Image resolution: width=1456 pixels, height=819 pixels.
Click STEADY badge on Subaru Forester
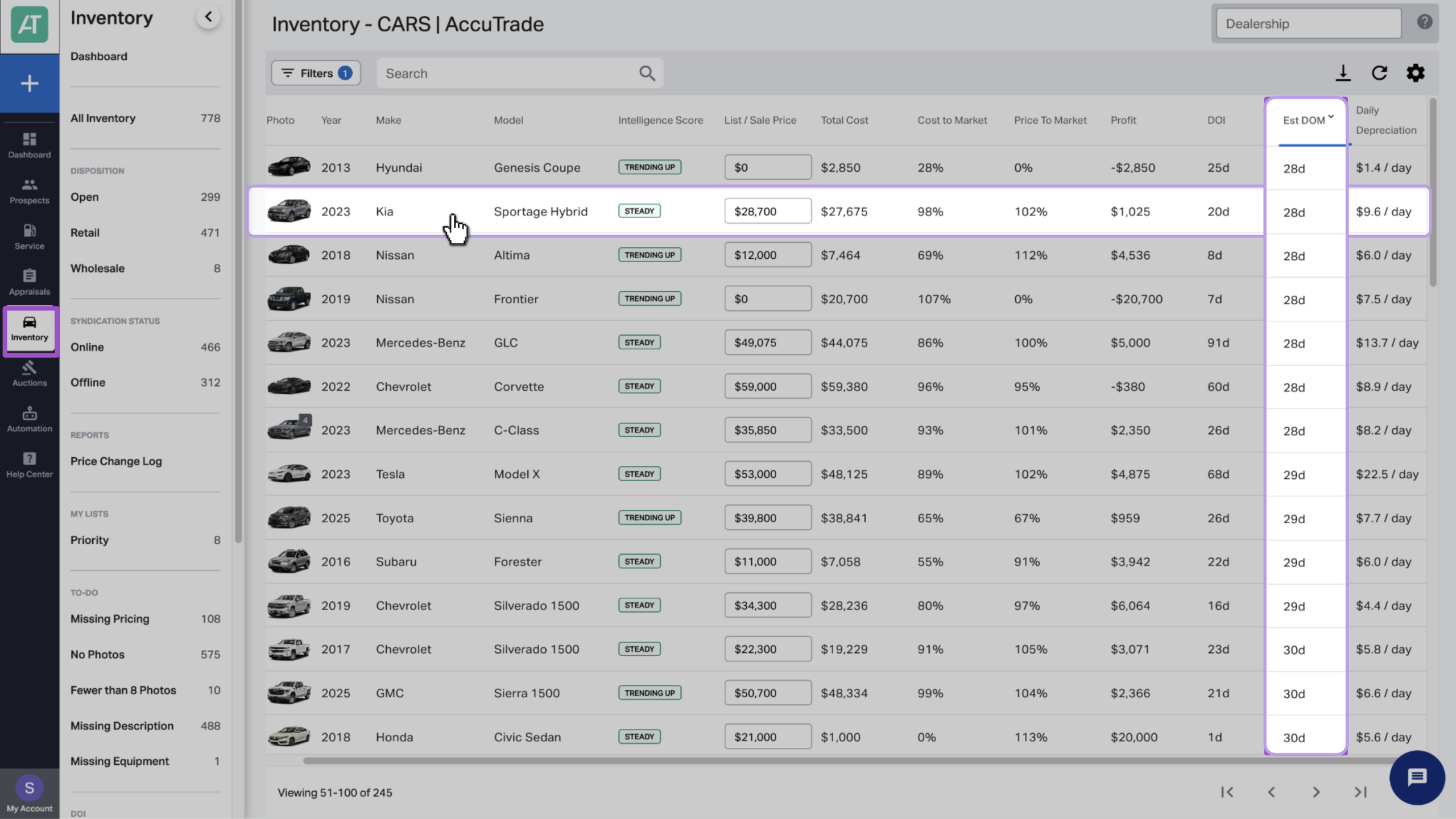pyautogui.click(x=639, y=561)
